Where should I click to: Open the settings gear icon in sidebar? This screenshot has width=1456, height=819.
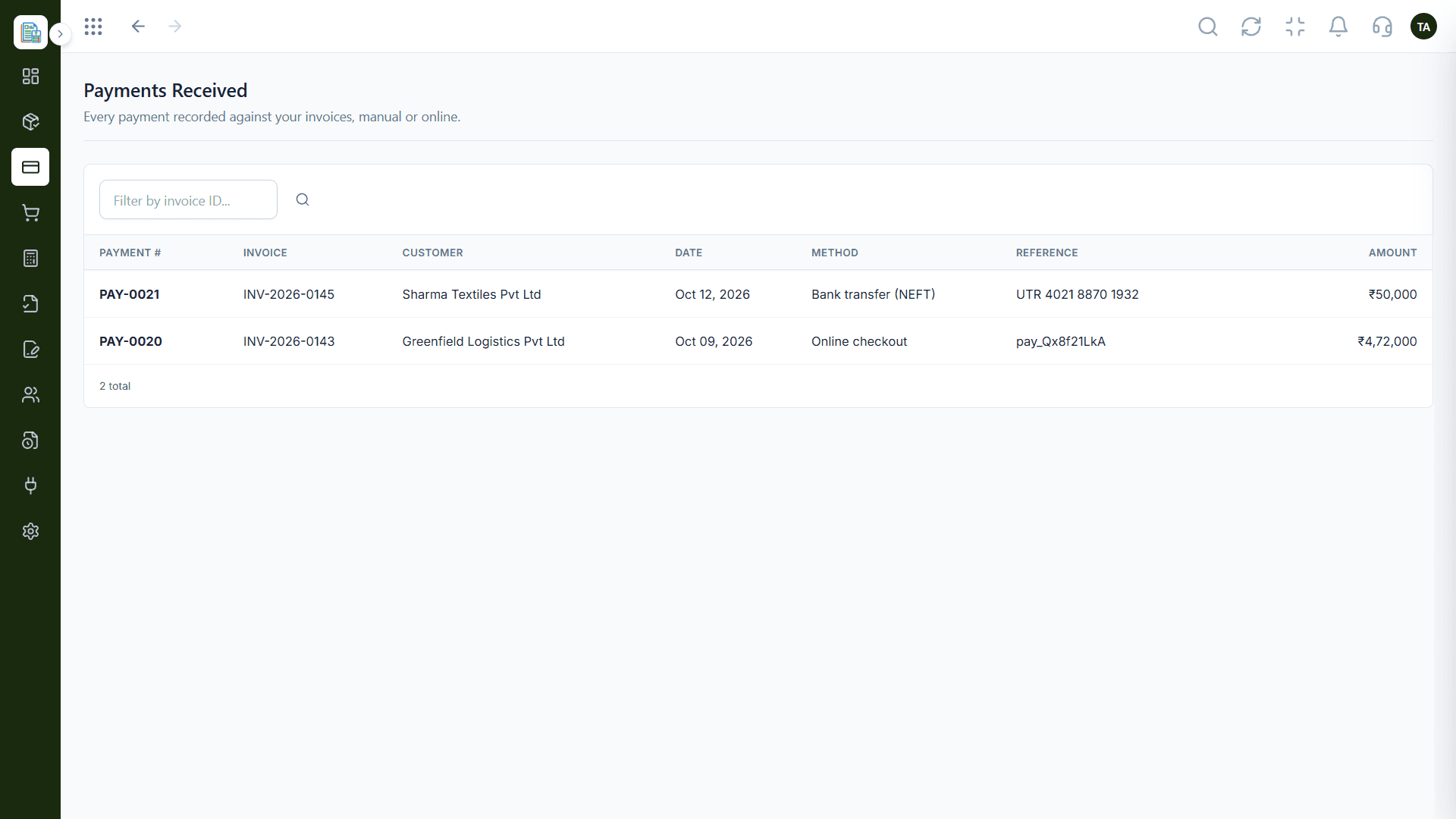coord(30,531)
